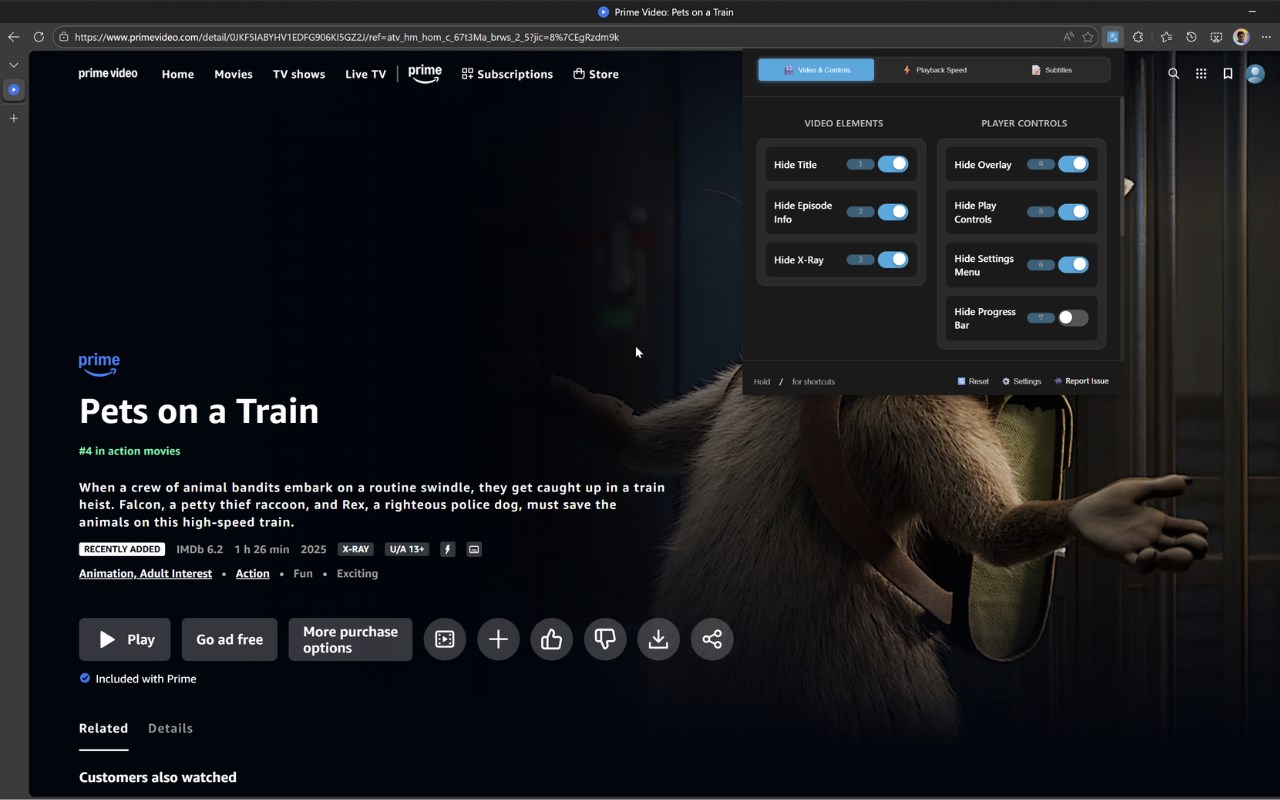
Task: Reload the page with refresh icon
Action: tap(38, 37)
